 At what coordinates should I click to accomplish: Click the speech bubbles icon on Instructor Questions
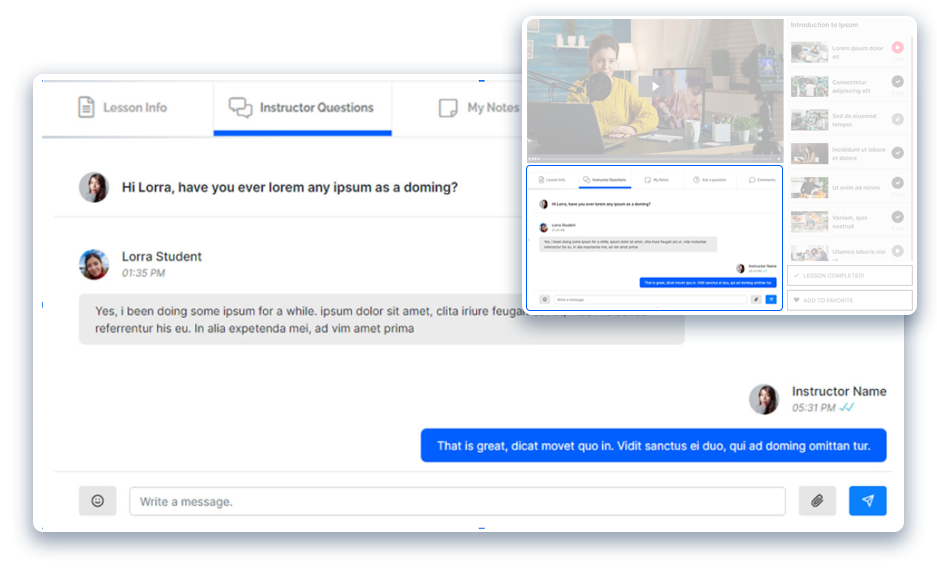(x=240, y=107)
